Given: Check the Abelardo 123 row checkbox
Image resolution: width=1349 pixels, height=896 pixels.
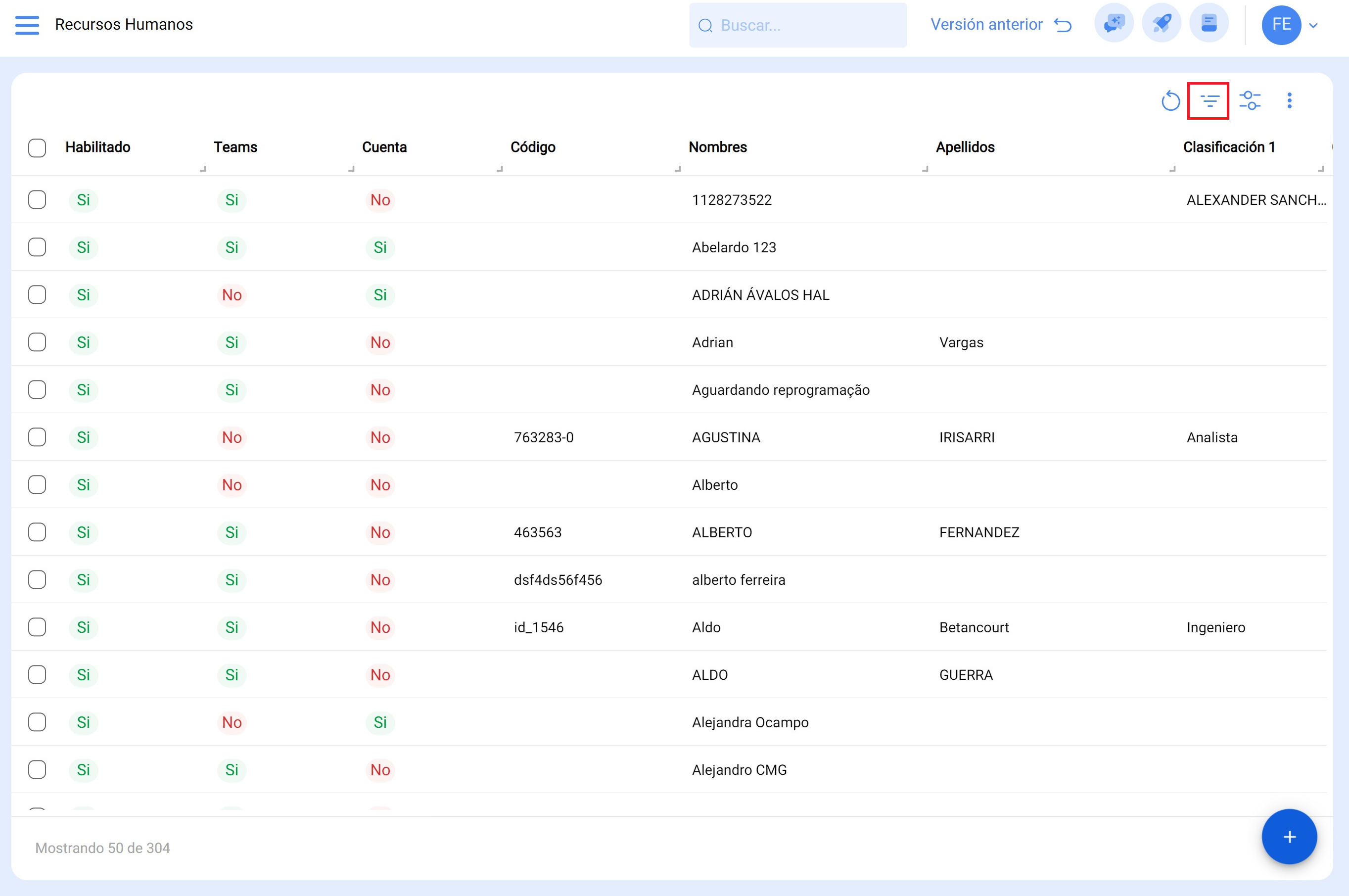Looking at the screenshot, I should (x=37, y=247).
